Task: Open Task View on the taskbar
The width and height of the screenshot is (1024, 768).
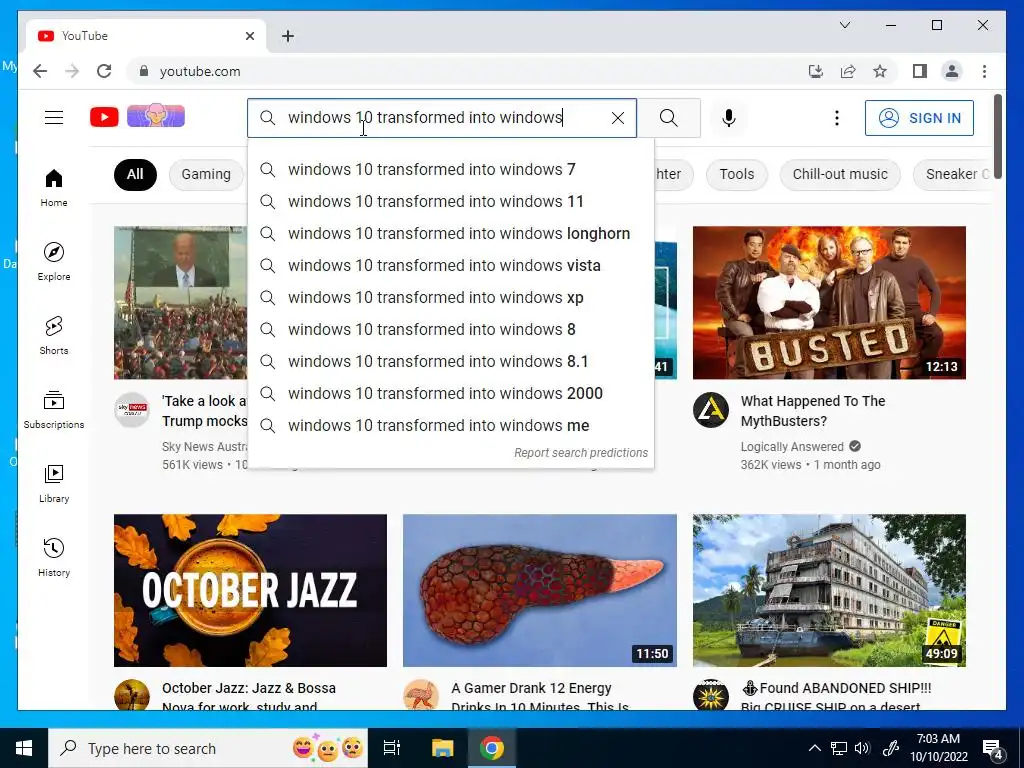Action: coord(392,748)
